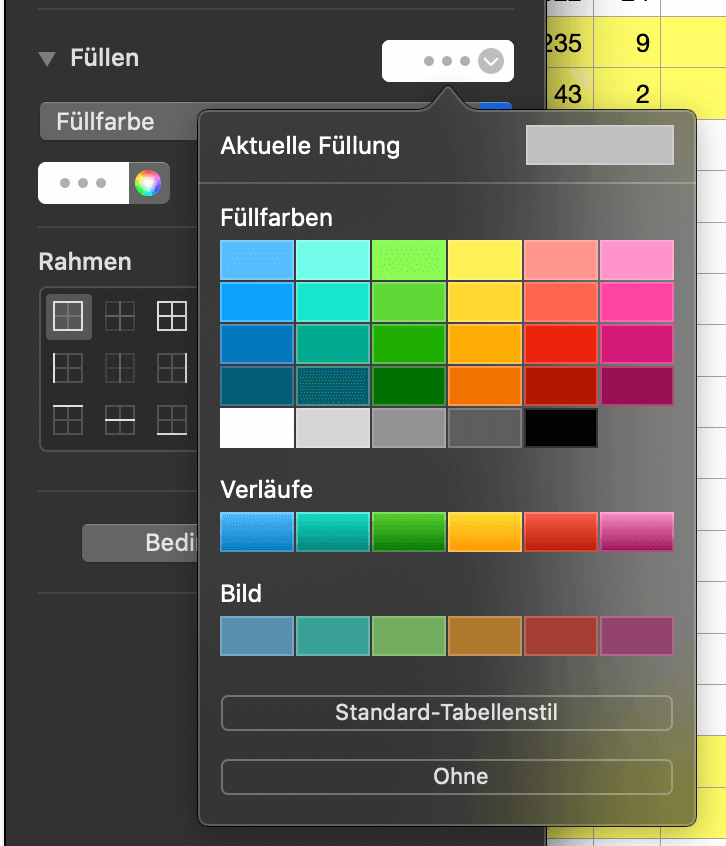Viewport: 726px width, 846px height.
Task: Select the top border icon
Action: click(x=68, y=420)
